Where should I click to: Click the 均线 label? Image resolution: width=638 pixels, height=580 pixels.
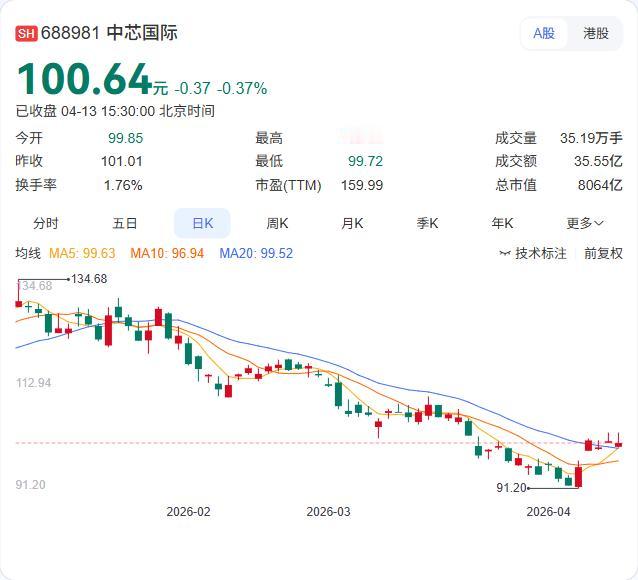pyautogui.click(x=28, y=253)
